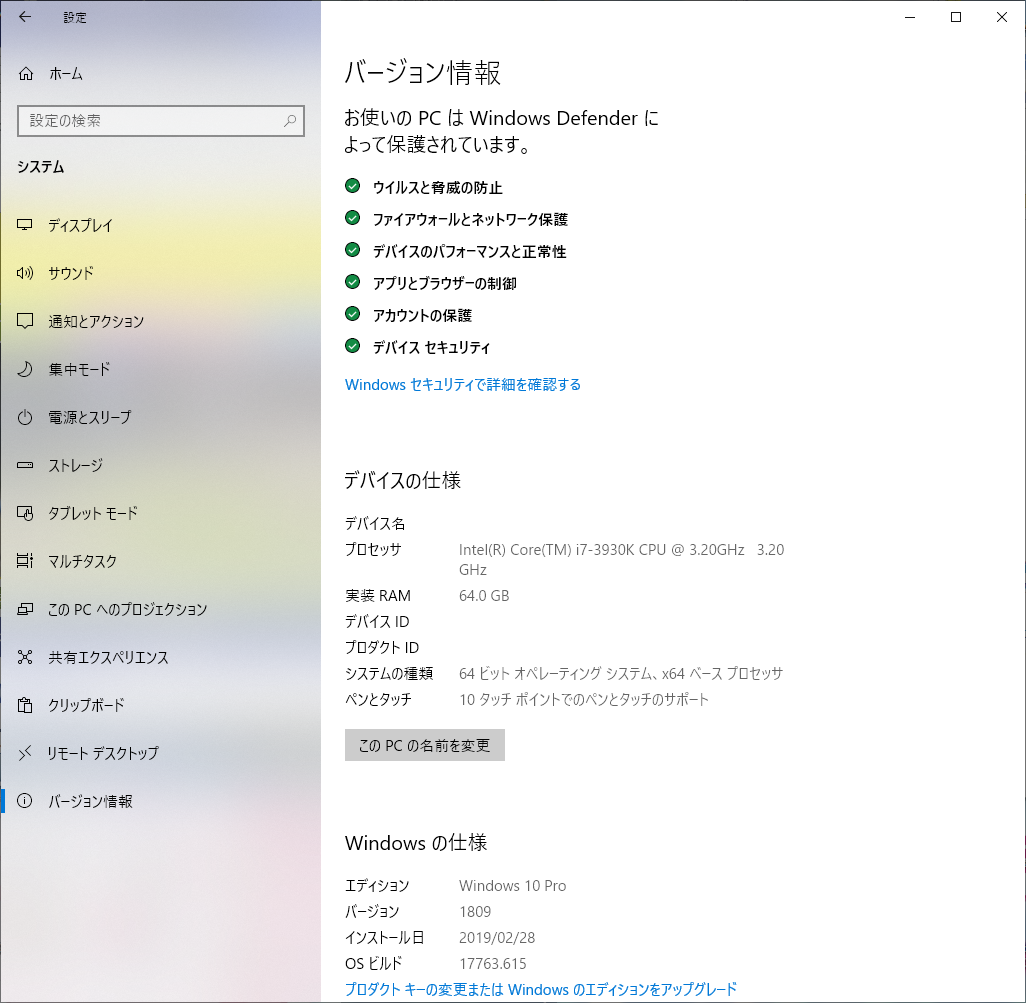
Task: Select バージョン情報 in sidebar
Action: (160, 801)
